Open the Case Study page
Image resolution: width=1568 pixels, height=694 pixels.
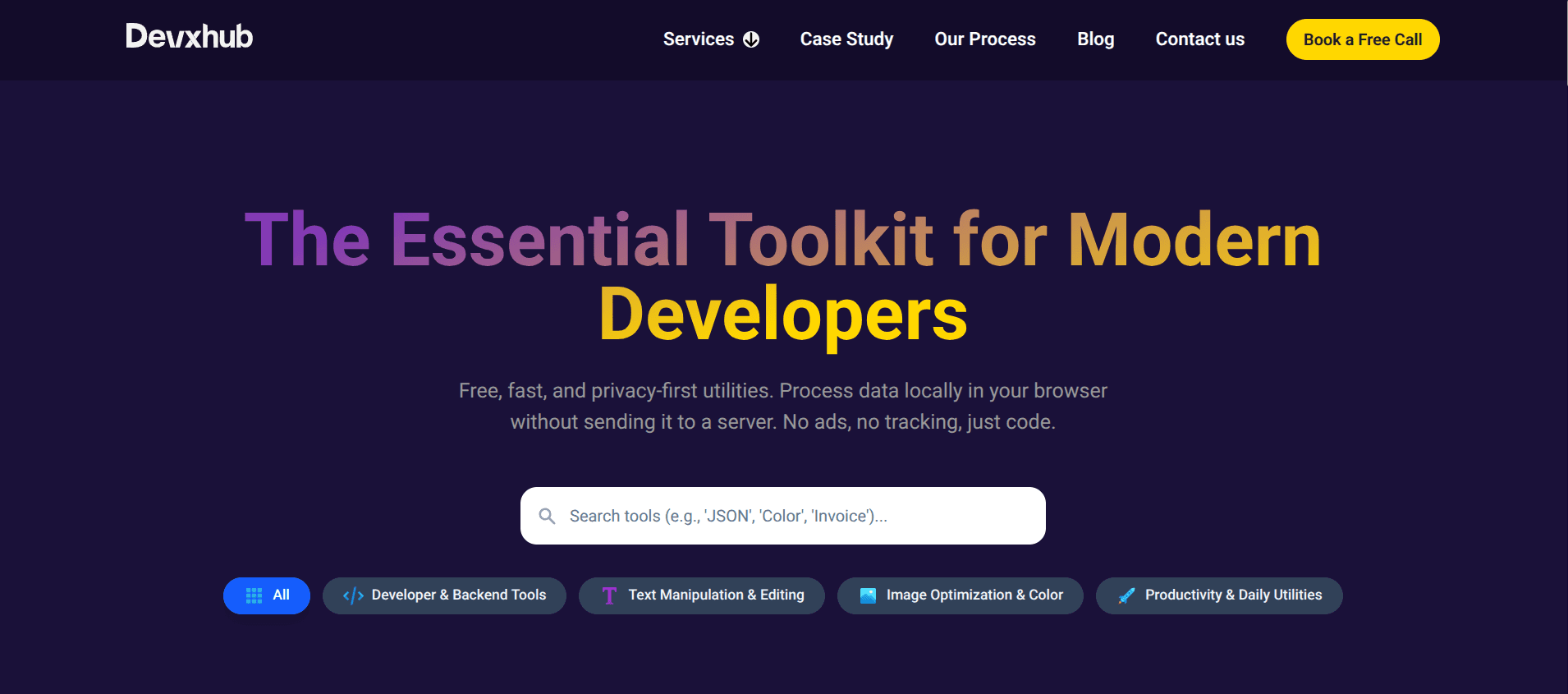point(846,39)
